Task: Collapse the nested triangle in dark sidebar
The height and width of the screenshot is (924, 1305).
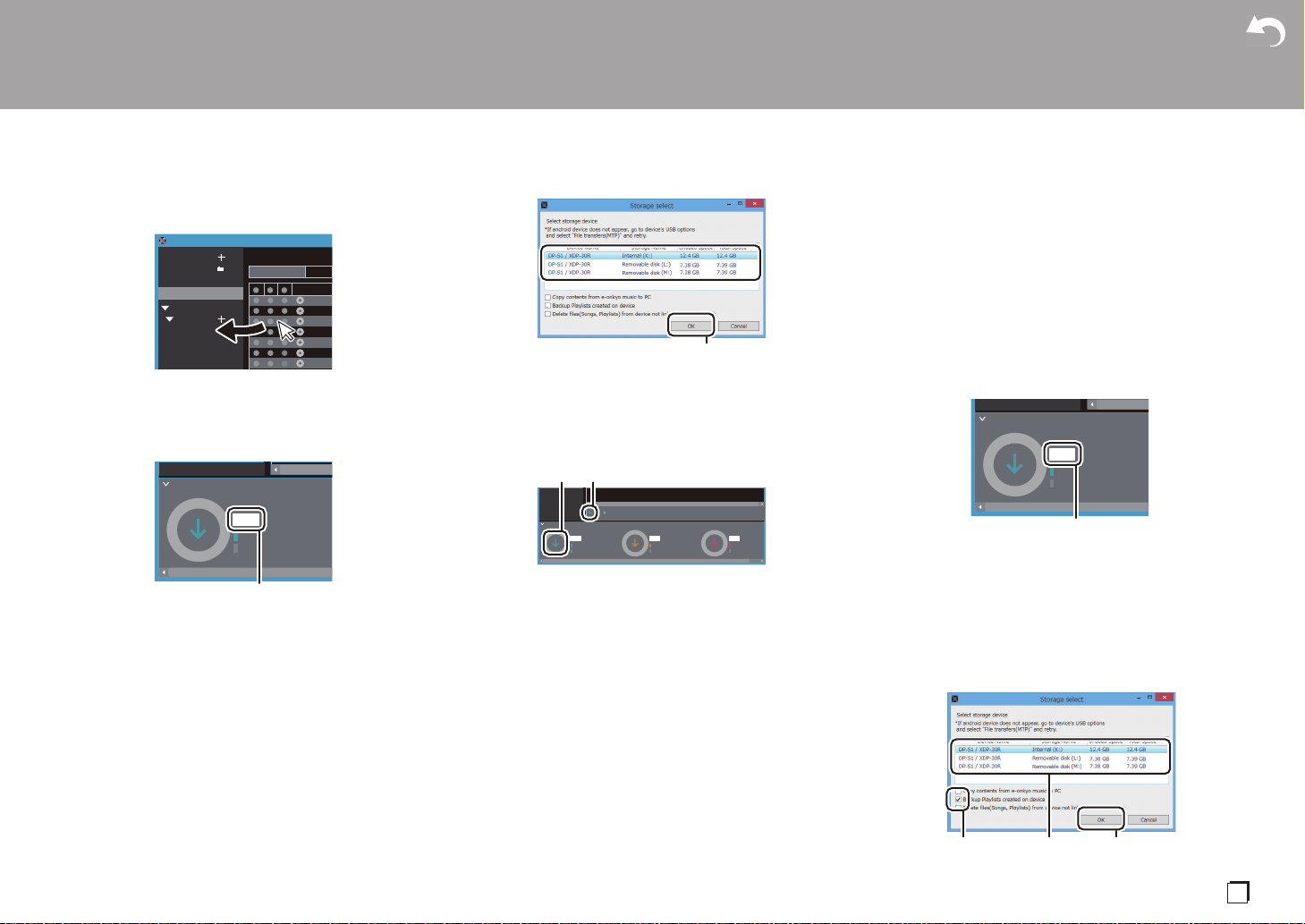Action: pos(170,319)
